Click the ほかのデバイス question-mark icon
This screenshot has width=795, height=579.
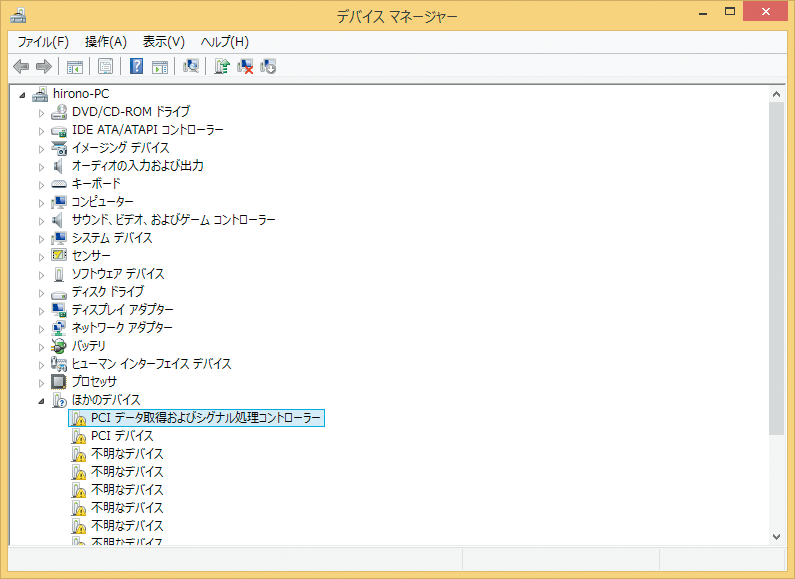[x=59, y=400]
